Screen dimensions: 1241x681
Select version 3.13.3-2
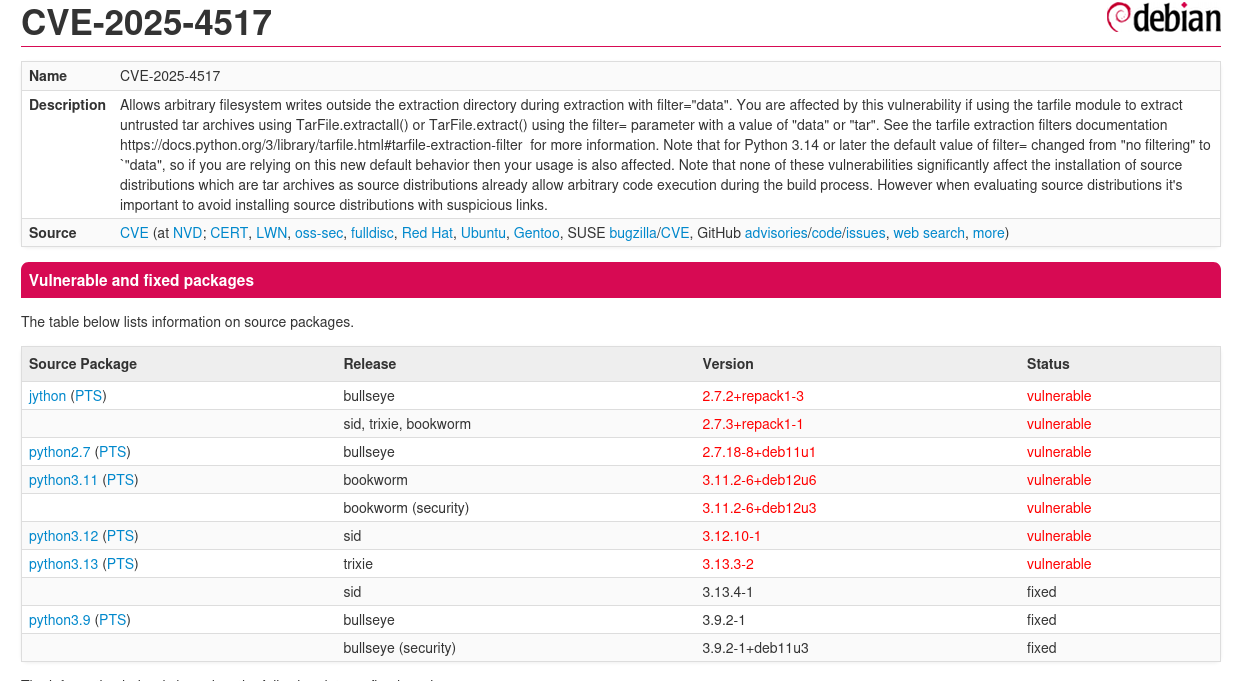click(728, 564)
